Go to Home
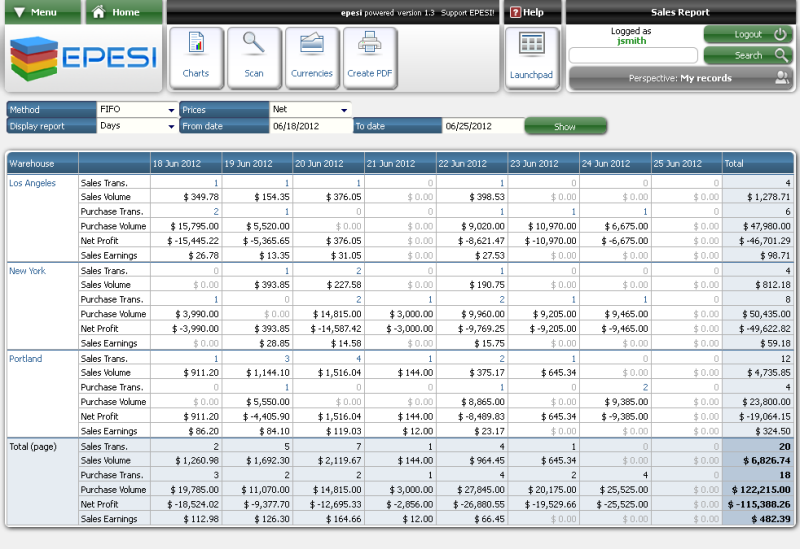800x549 pixels. click(x=124, y=12)
